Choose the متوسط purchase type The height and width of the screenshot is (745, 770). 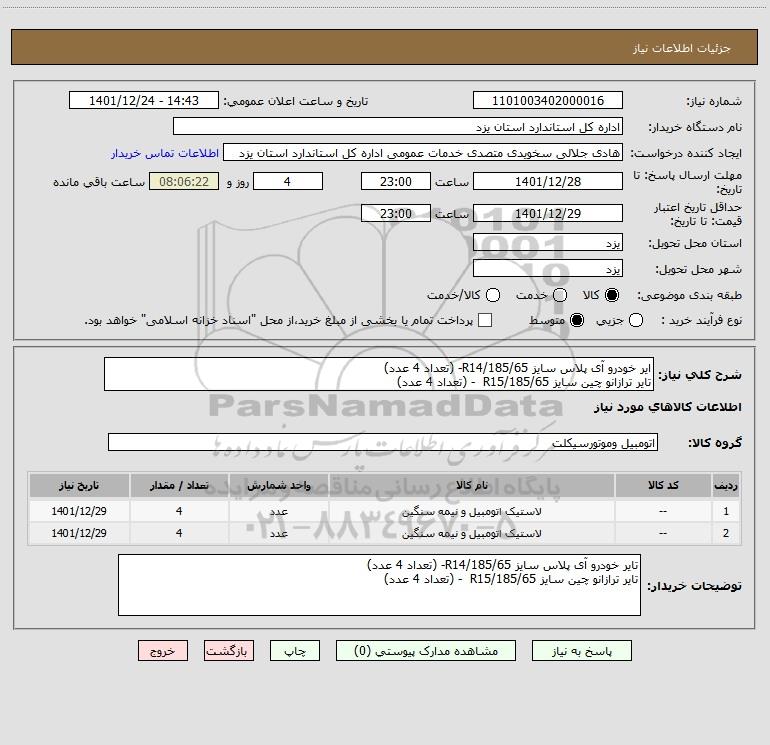coord(577,320)
